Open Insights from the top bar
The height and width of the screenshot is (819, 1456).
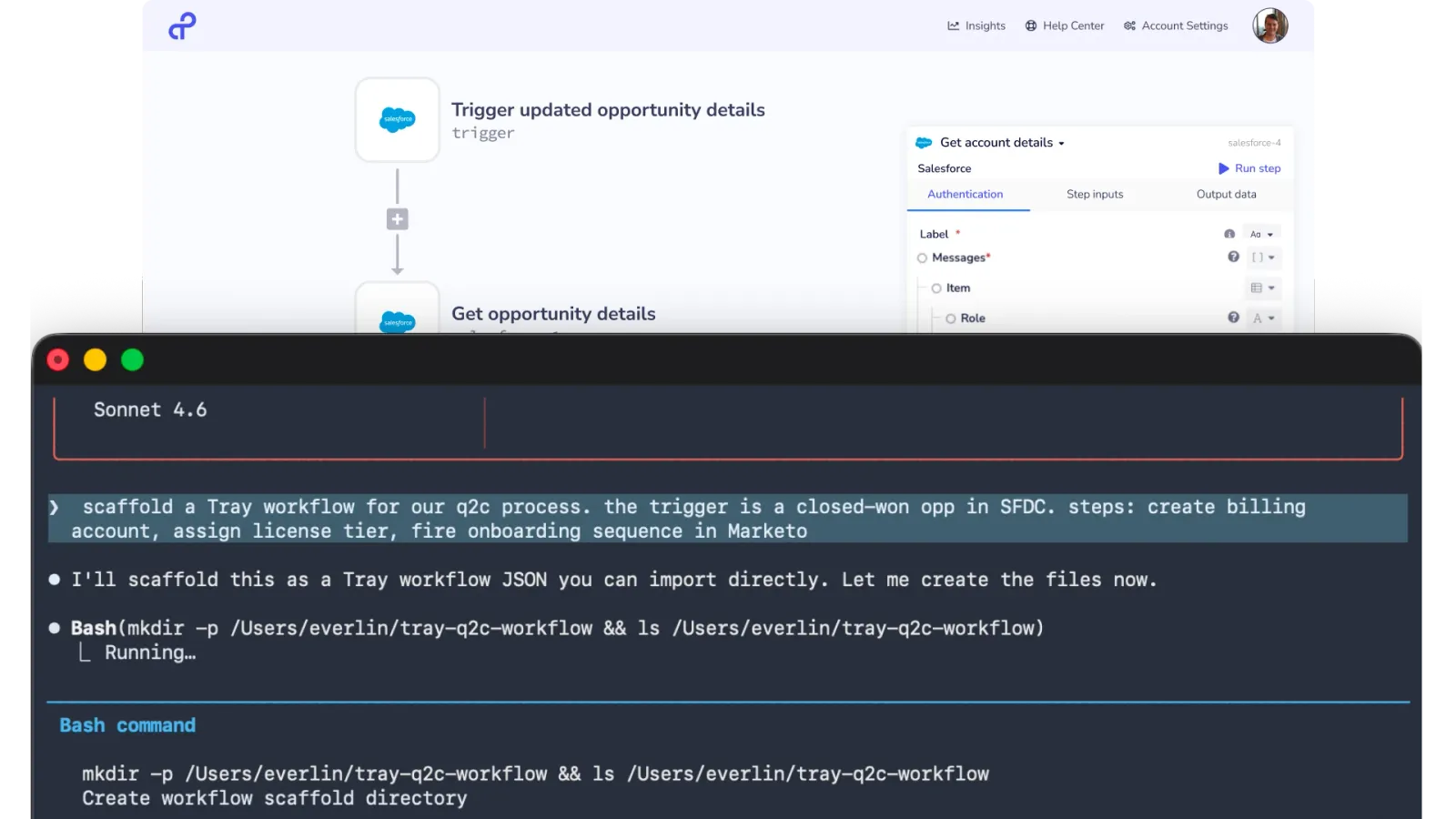point(976,25)
